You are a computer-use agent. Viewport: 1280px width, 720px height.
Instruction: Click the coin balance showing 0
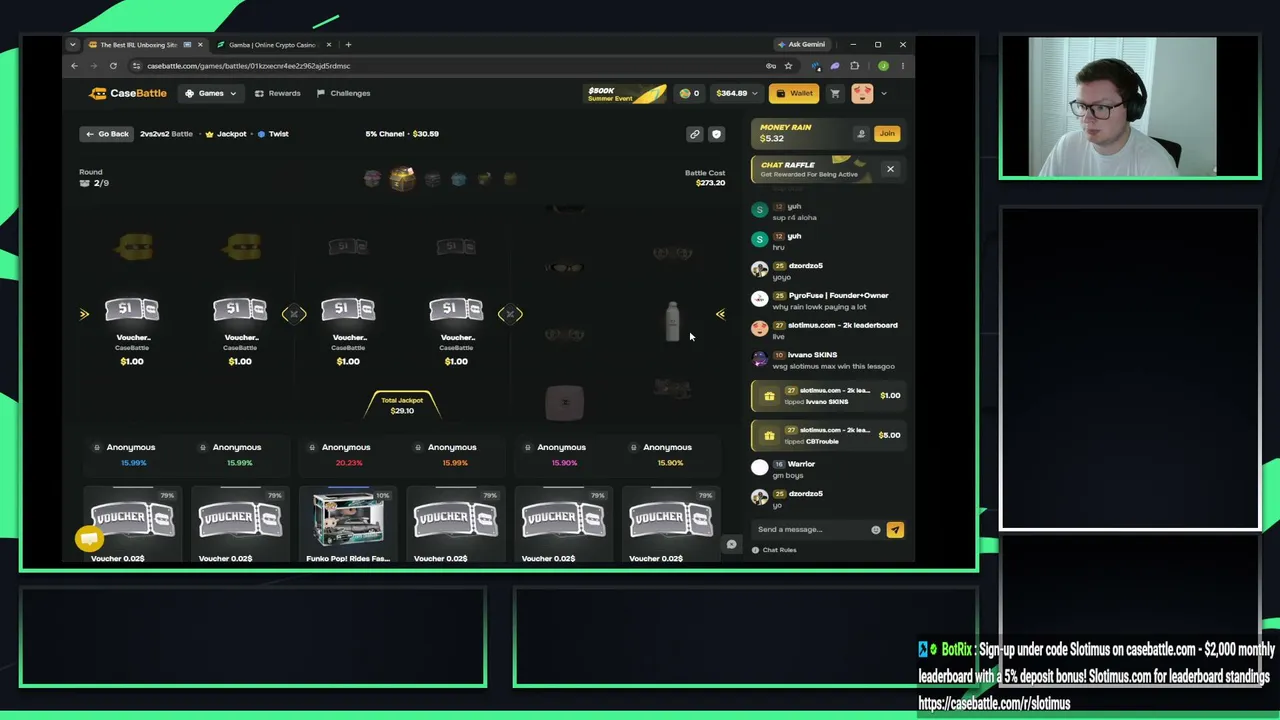(x=689, y=93)
